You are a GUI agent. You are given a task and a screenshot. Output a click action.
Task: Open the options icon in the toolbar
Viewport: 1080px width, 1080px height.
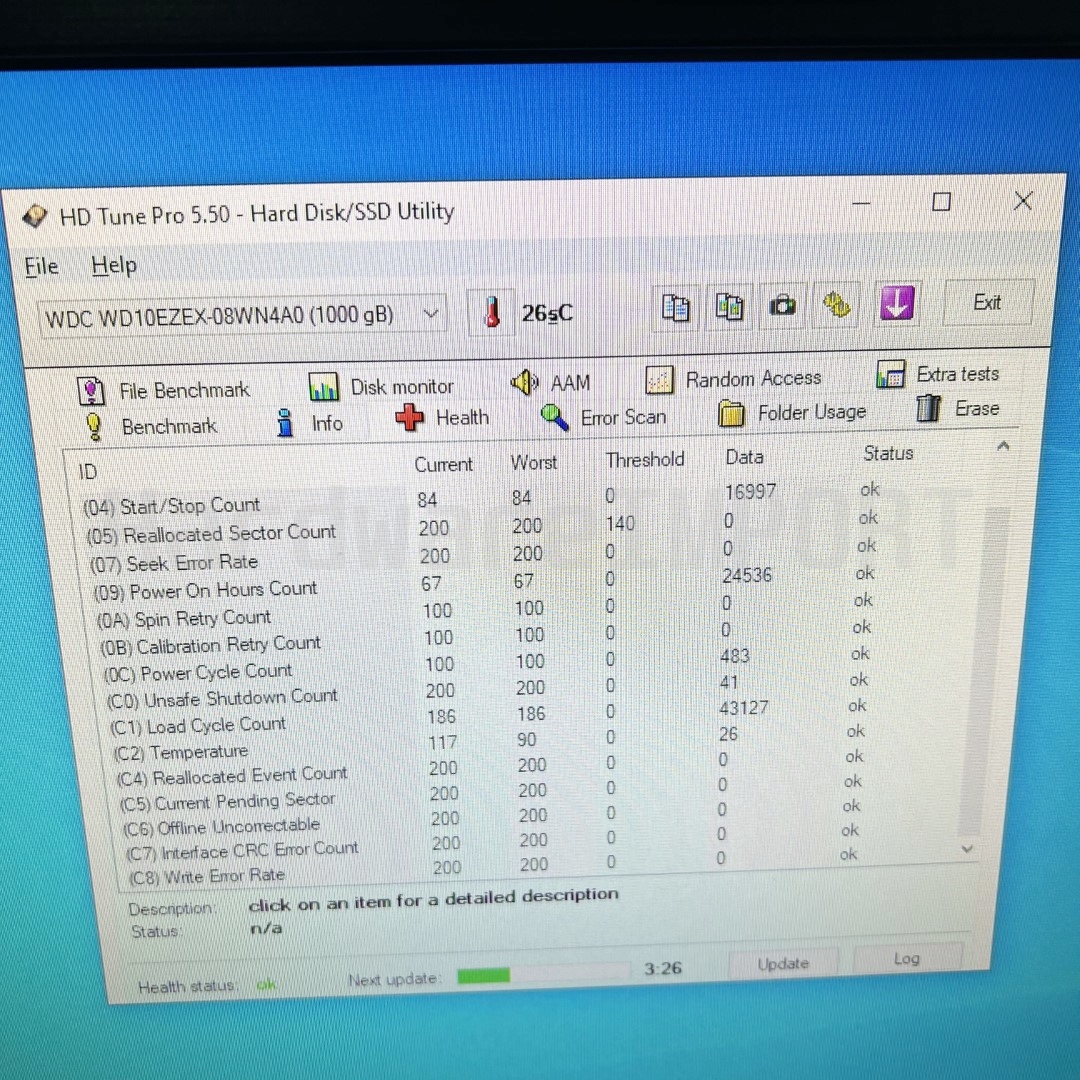(836, 305)
